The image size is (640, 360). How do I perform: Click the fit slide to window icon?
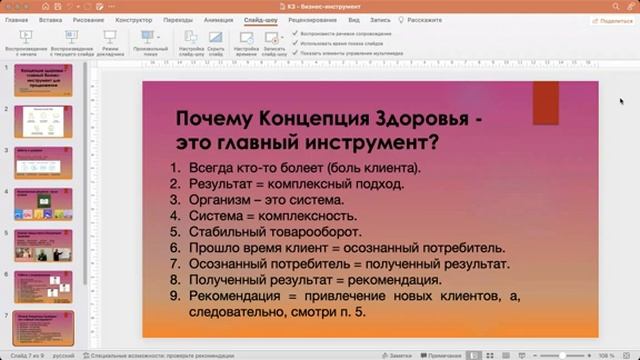click(x=627, y=356)
